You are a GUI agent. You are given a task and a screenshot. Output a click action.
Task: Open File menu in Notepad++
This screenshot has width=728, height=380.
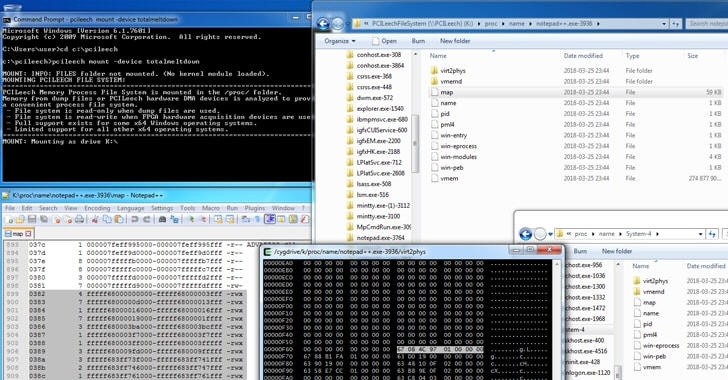point(10,208)
